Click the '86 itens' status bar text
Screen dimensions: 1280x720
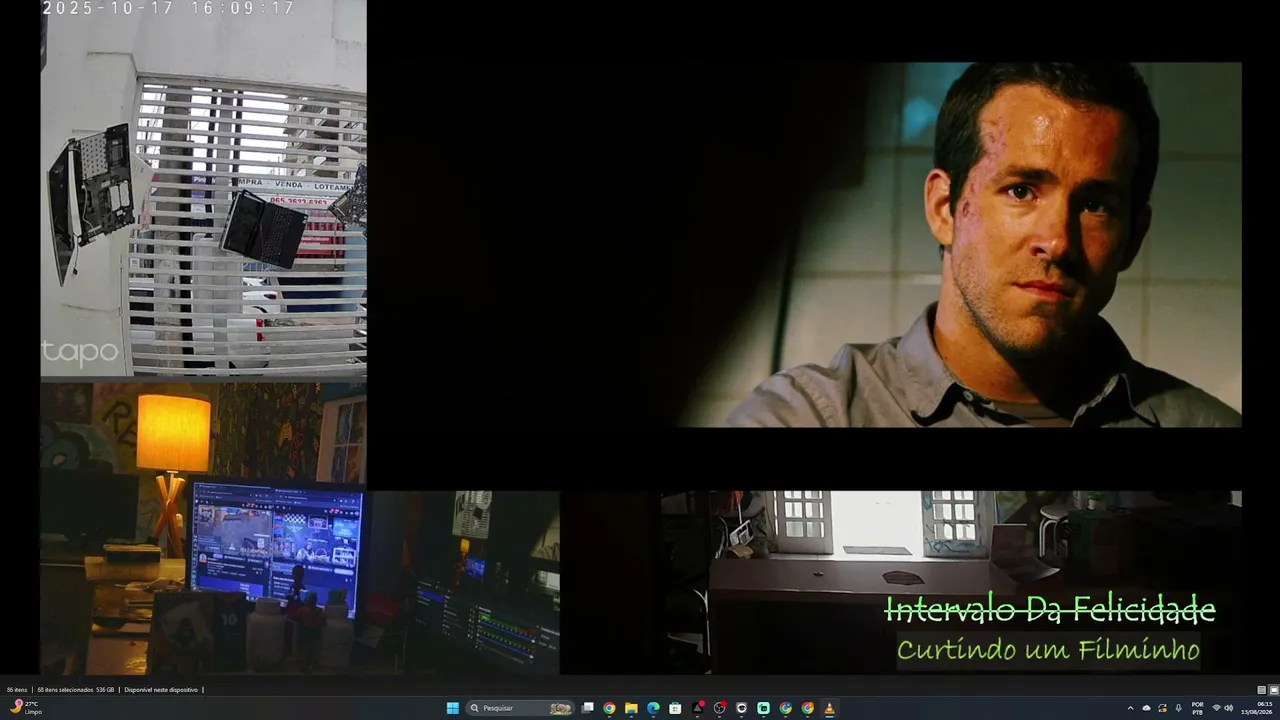coord(17,690)
